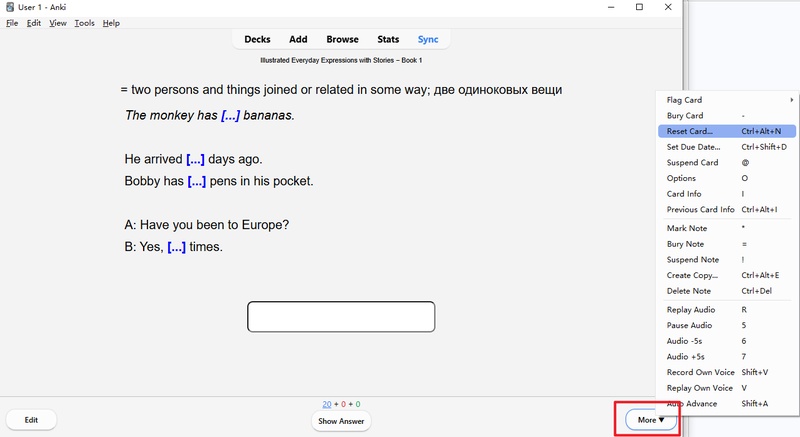Open the File menu
This screenshot has width=800, height=437.
[x=12, y=23]
